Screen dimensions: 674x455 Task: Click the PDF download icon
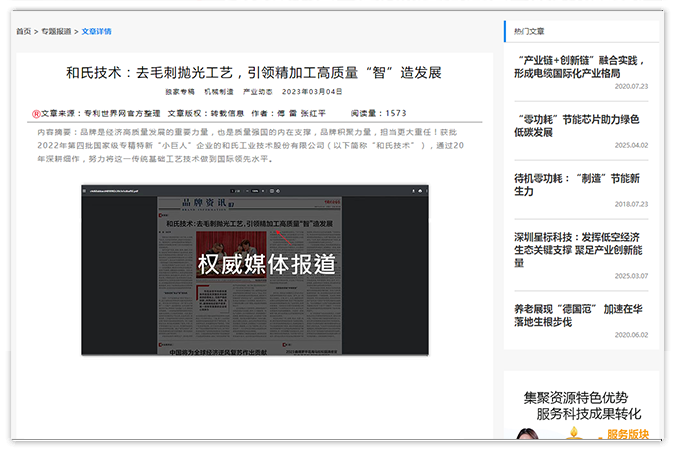(413, 191)
